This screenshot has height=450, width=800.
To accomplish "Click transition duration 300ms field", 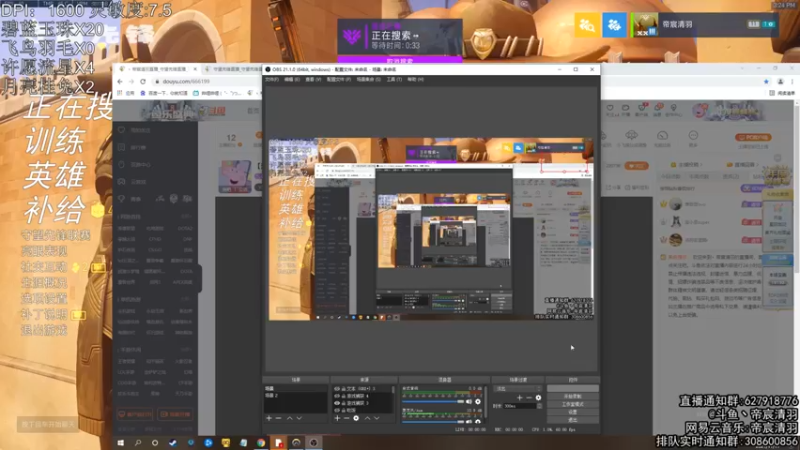I will (x=519, y=406).
